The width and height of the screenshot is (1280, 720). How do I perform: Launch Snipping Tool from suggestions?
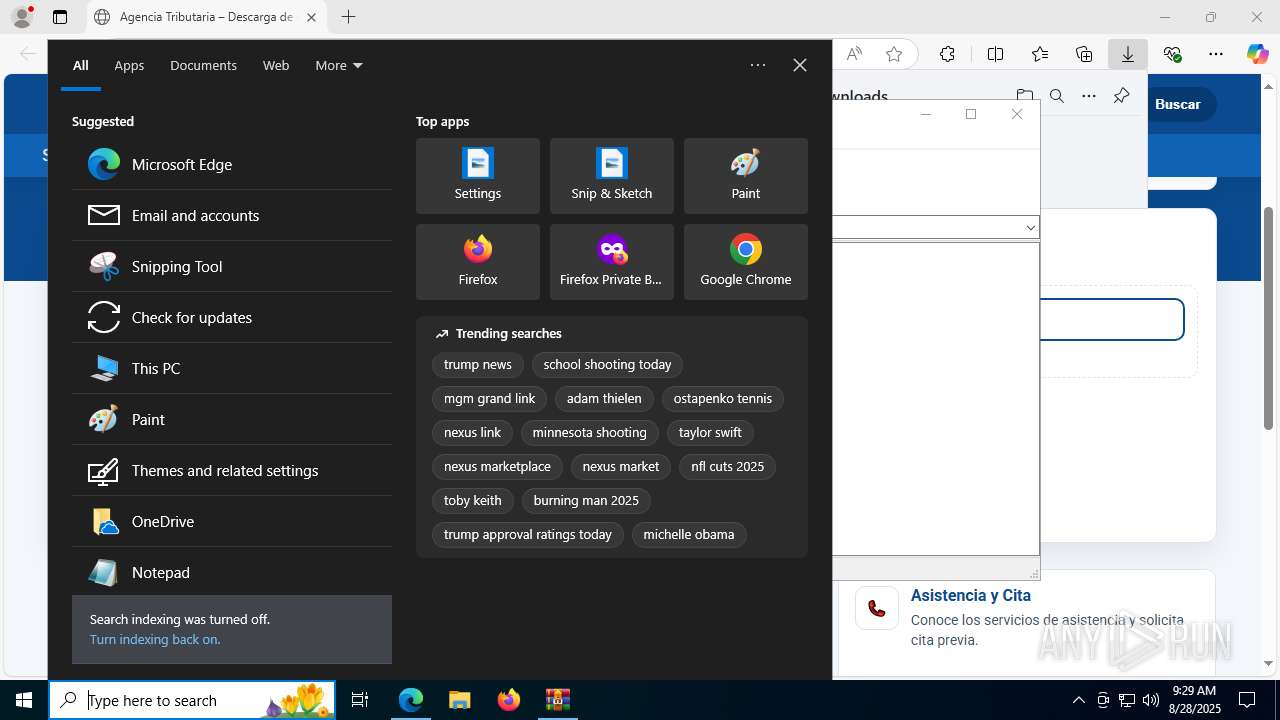(232, 266)
